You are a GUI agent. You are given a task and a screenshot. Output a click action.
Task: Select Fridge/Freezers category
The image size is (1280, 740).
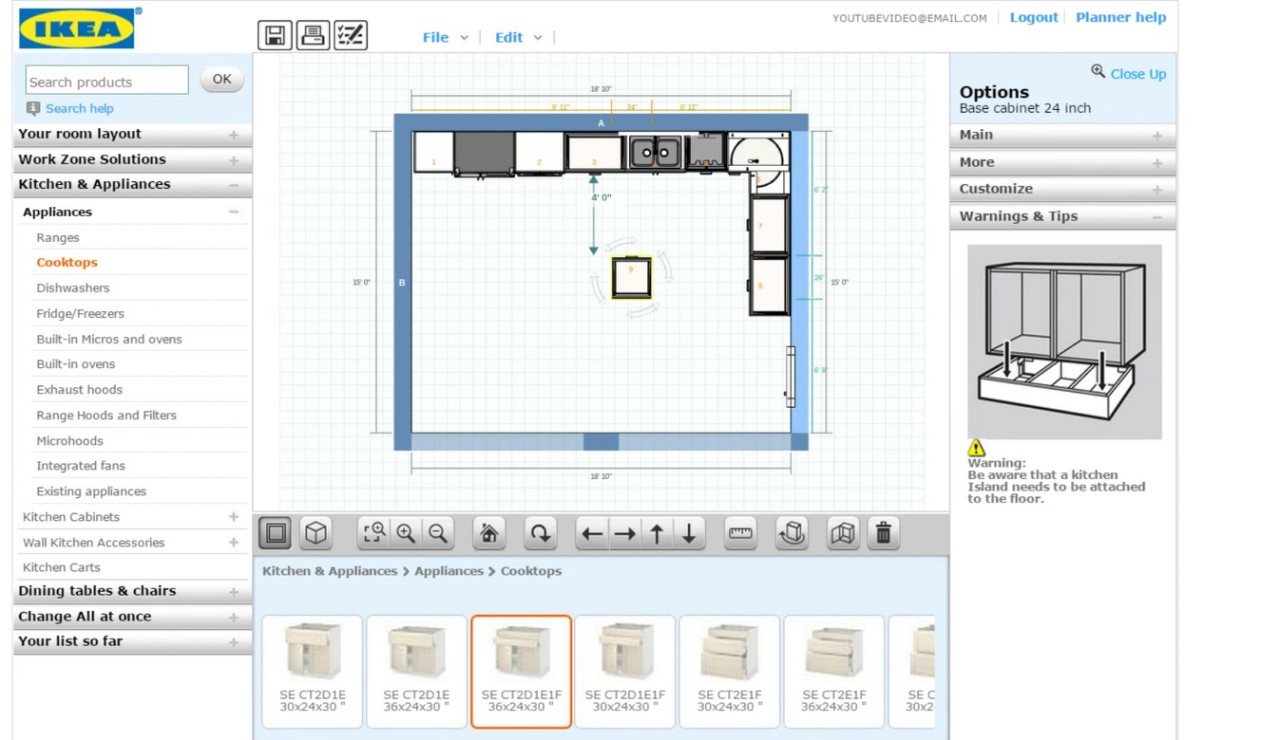[x=80, y=314]
